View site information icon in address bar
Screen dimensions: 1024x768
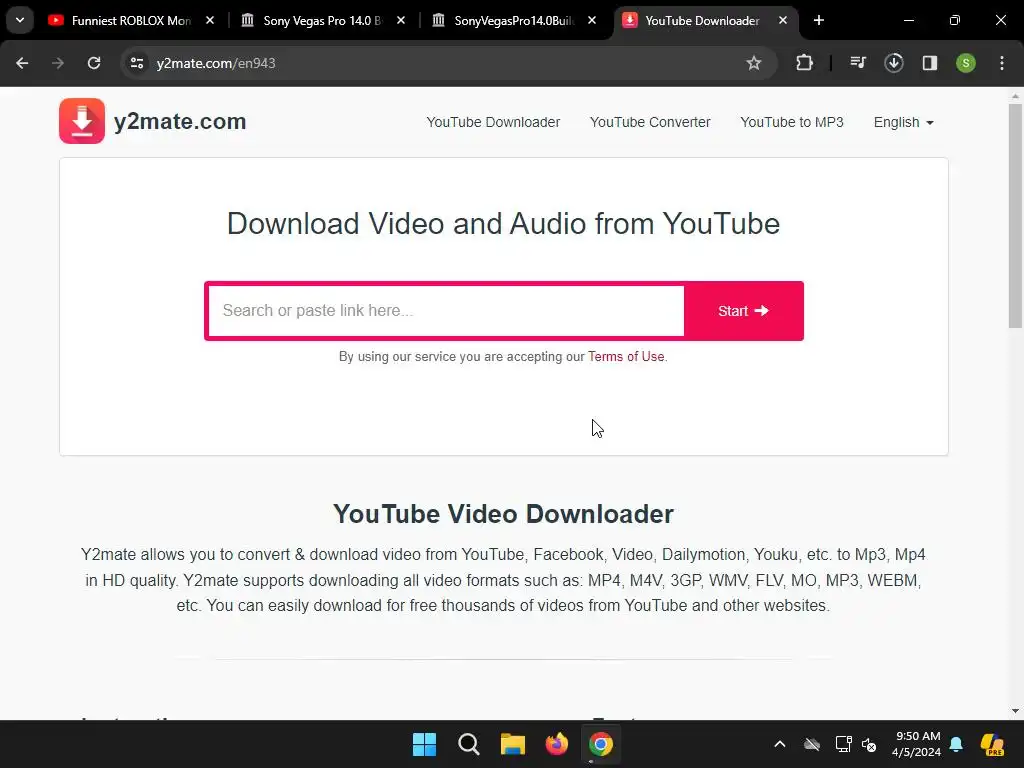pos(136,63)
